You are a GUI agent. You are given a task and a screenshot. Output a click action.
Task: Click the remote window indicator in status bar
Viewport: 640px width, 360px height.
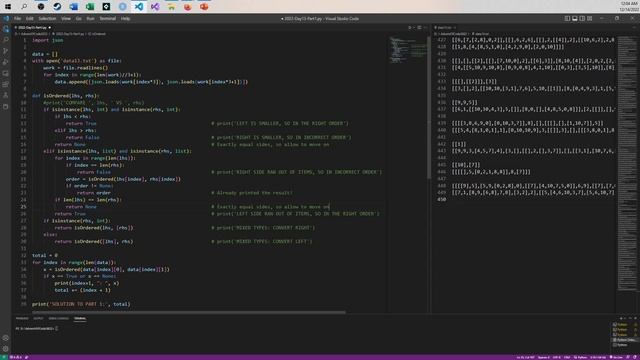(4, 357)
